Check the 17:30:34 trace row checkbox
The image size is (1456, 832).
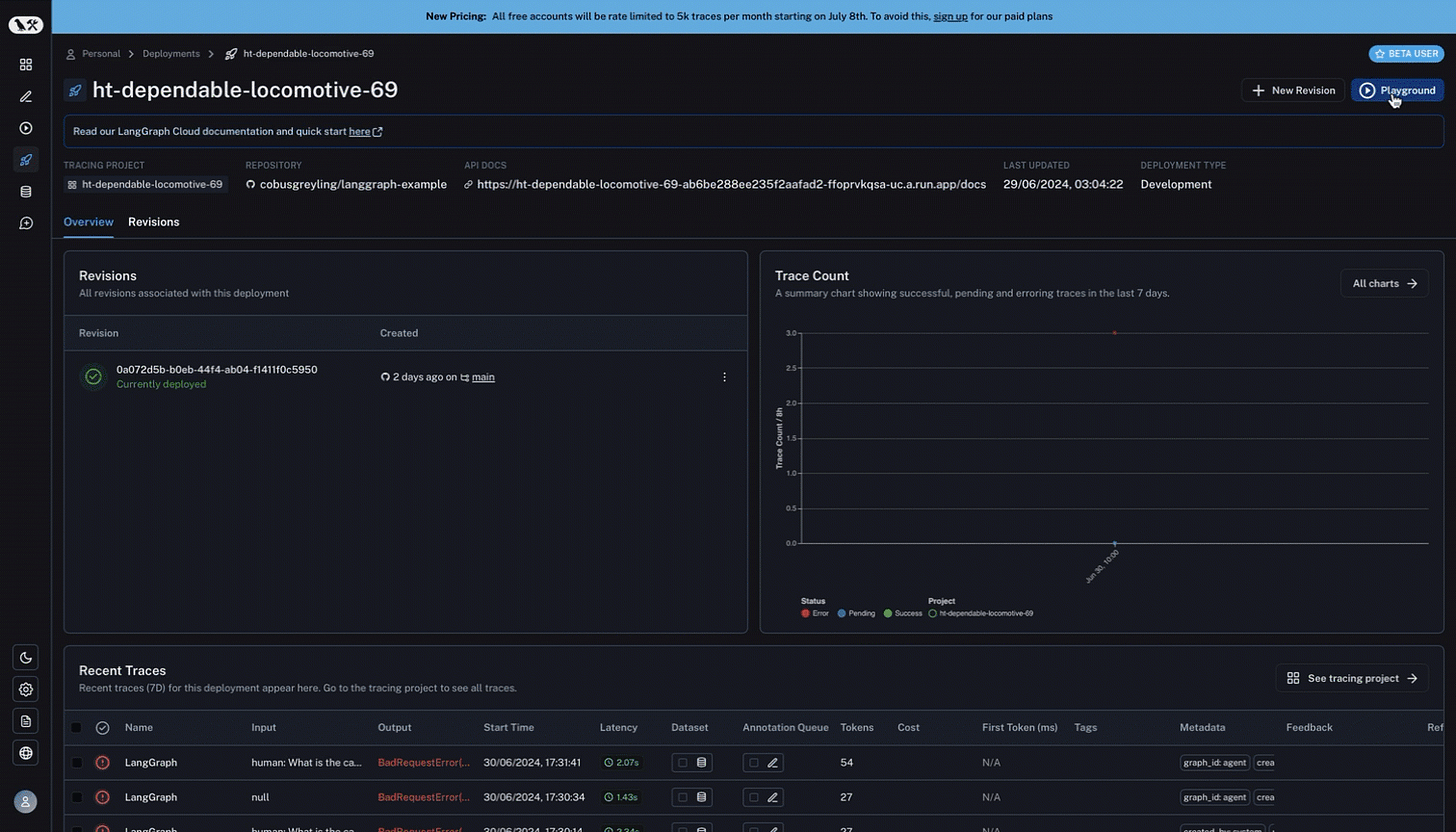coord(77,798)
